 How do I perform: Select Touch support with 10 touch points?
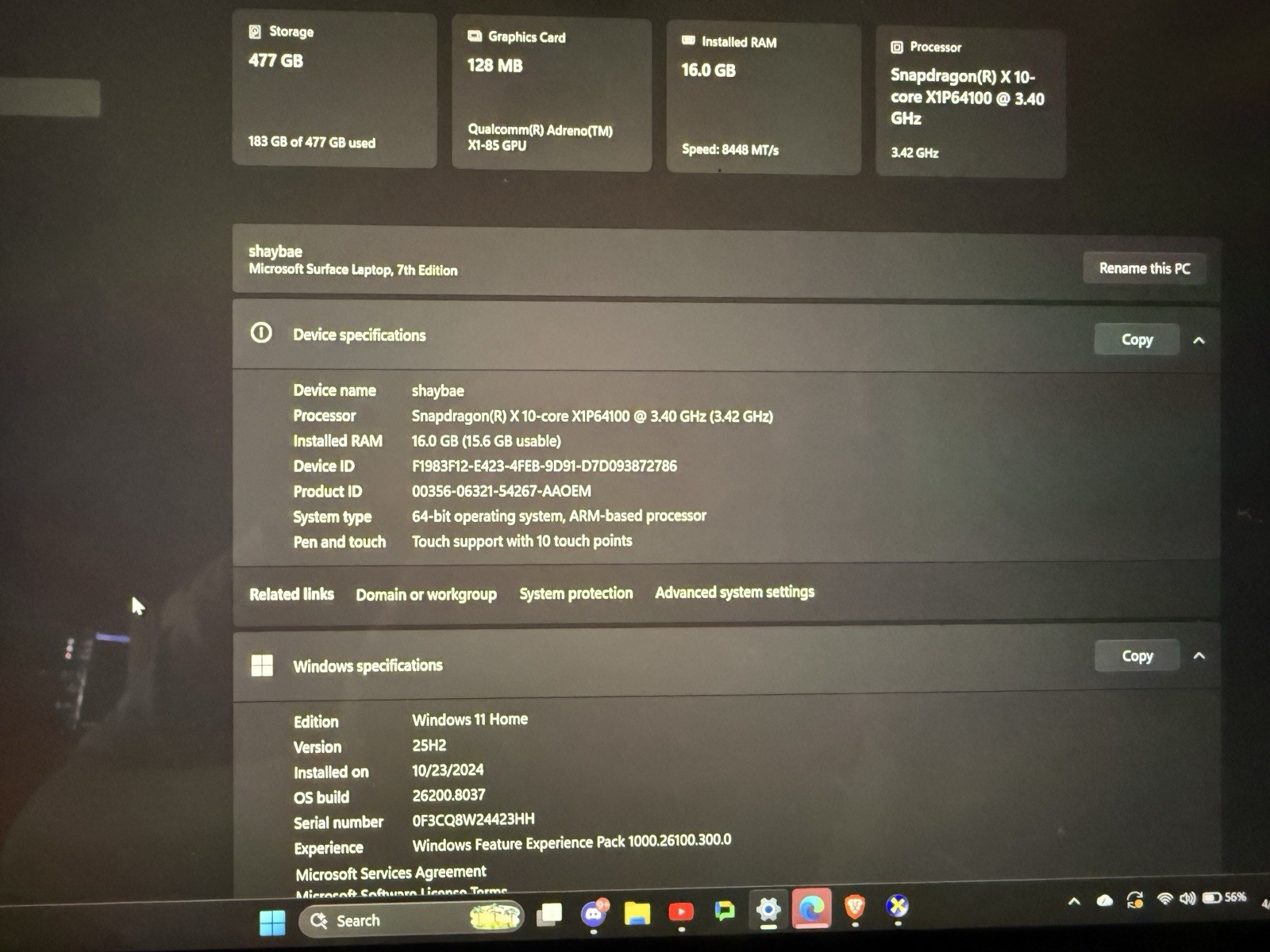521,541
